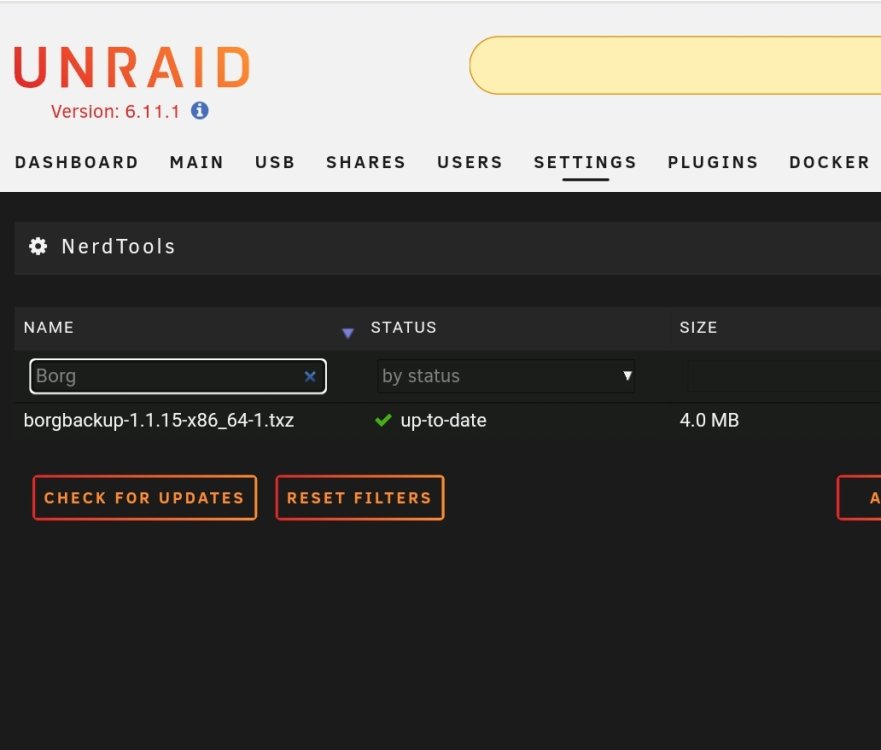Click the Check for Updates button
881x750 pixels.
tap(144, 498)
